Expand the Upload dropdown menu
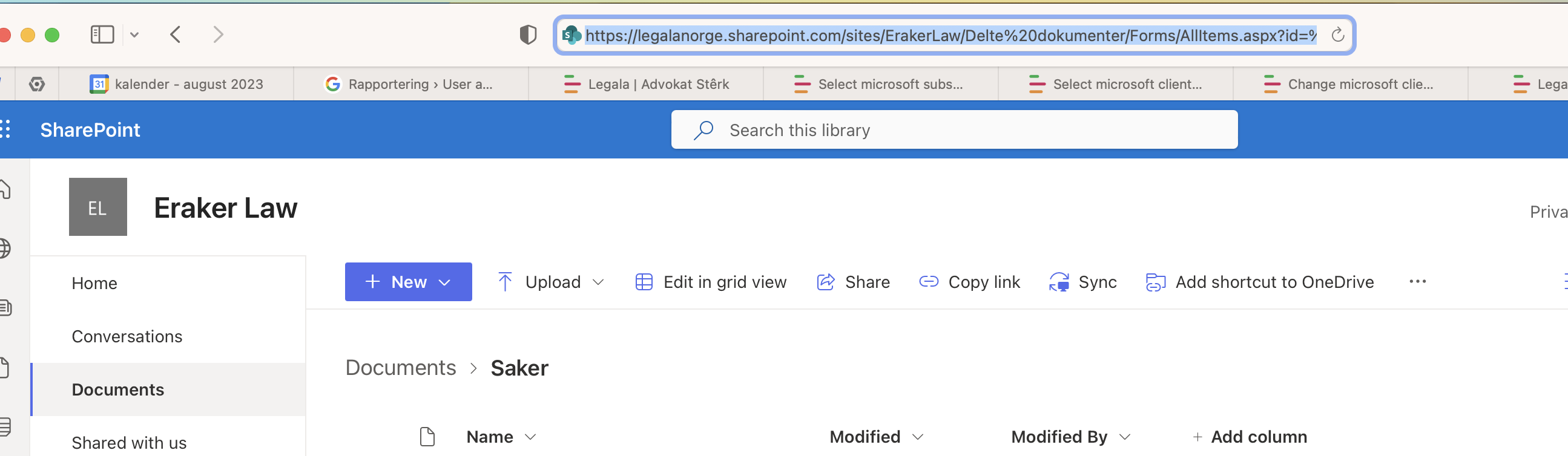Viewport: 1568px width, 456px height. coord(598,282)
